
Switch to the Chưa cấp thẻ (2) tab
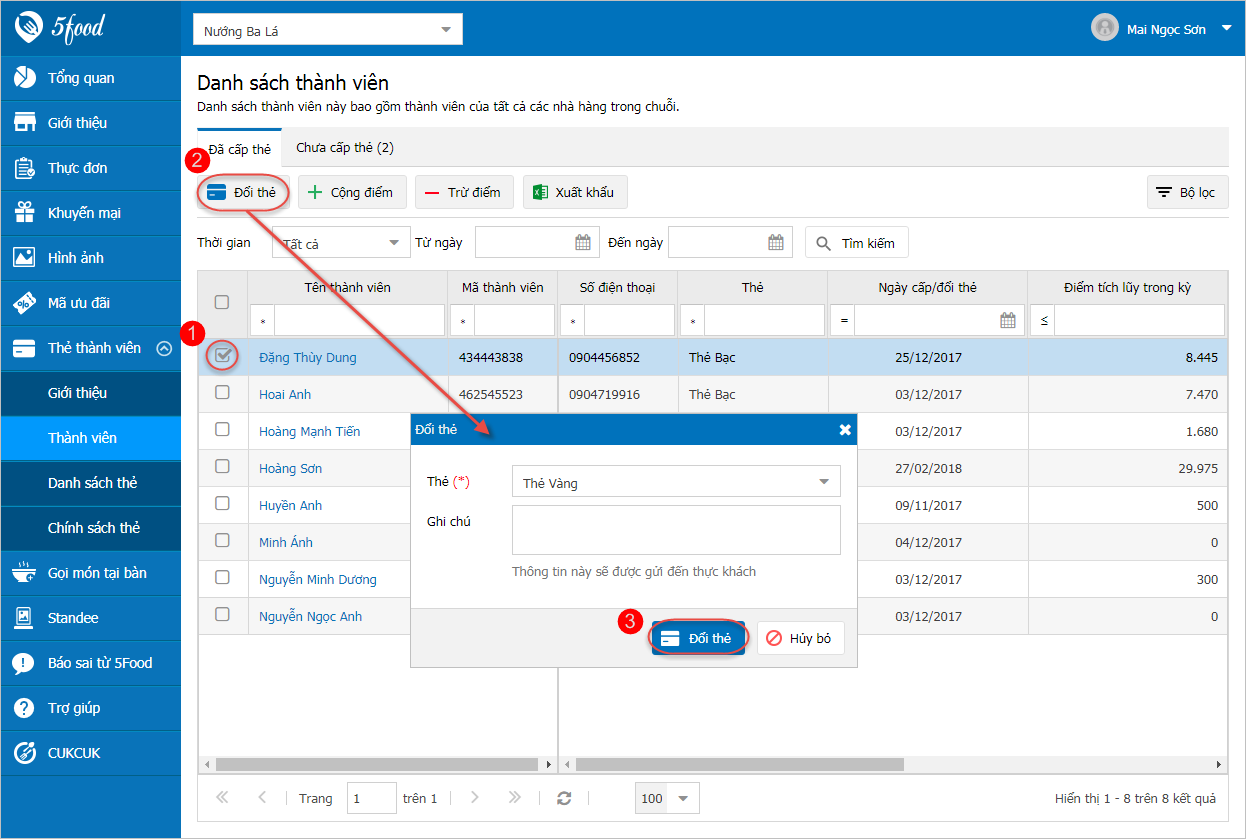tap(345, 147)
